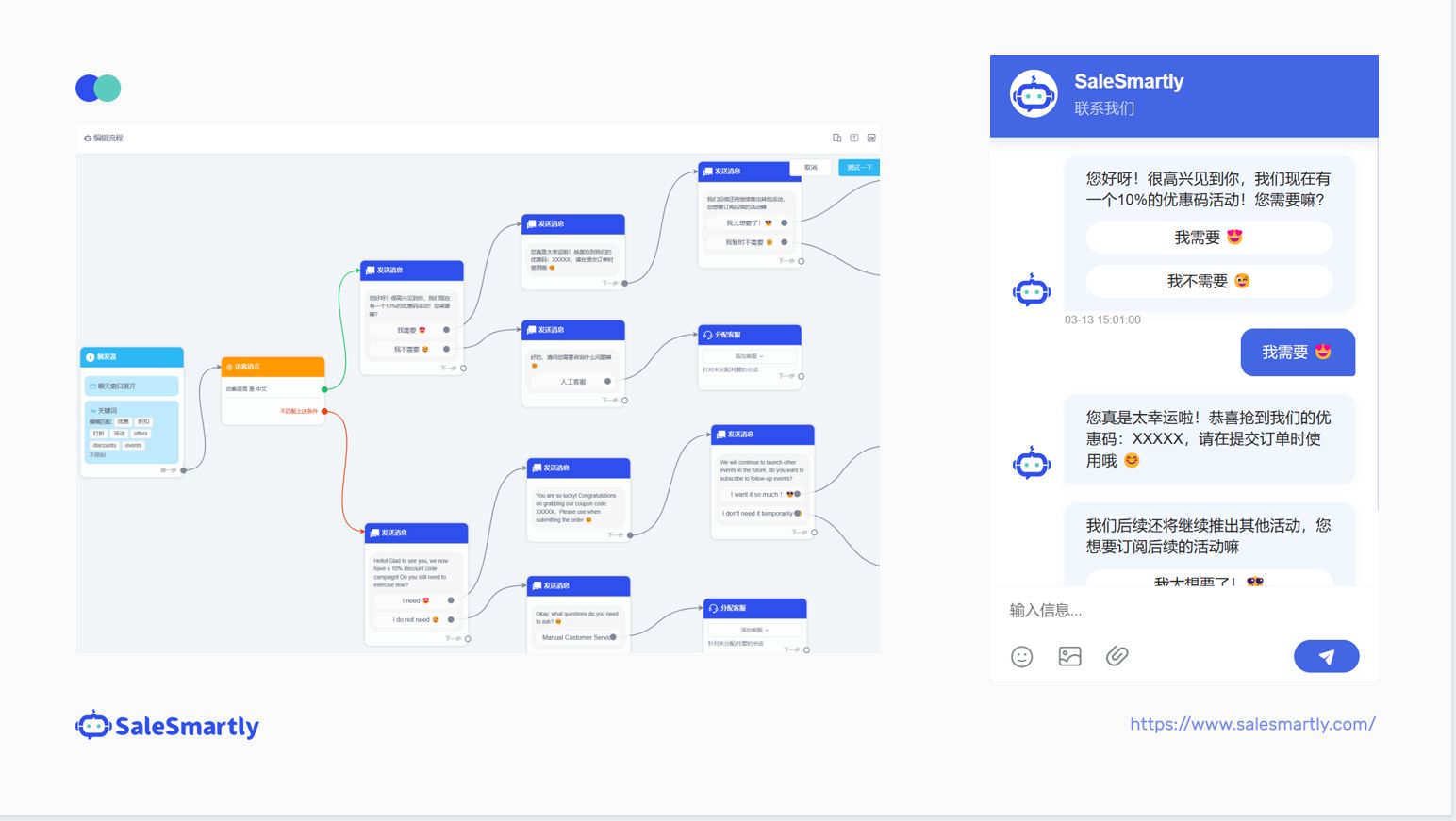Click message icon on node with I need option
The image size is (1456, 821).
[375, 534]
